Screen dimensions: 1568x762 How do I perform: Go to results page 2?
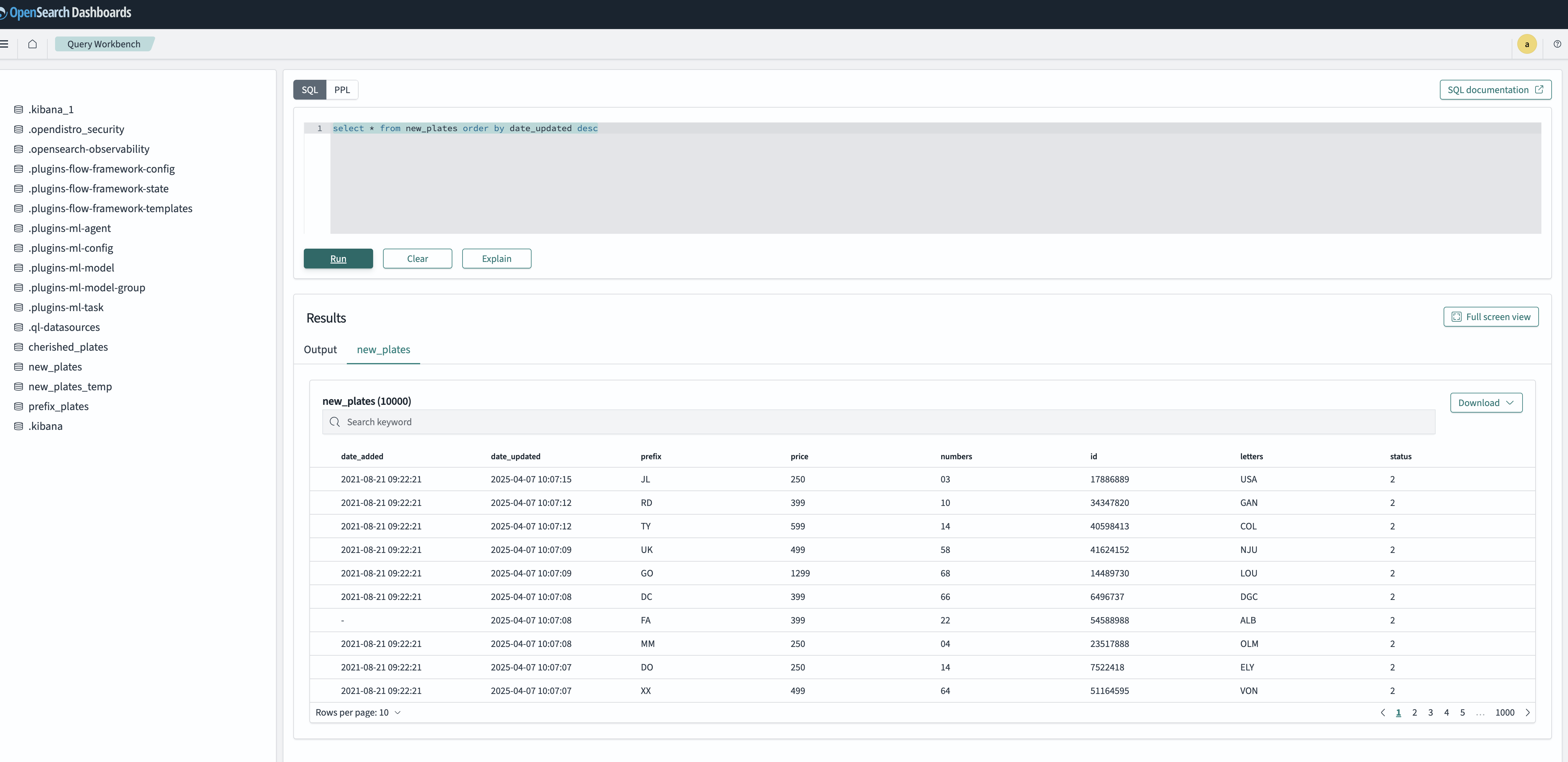[1415, 713]
